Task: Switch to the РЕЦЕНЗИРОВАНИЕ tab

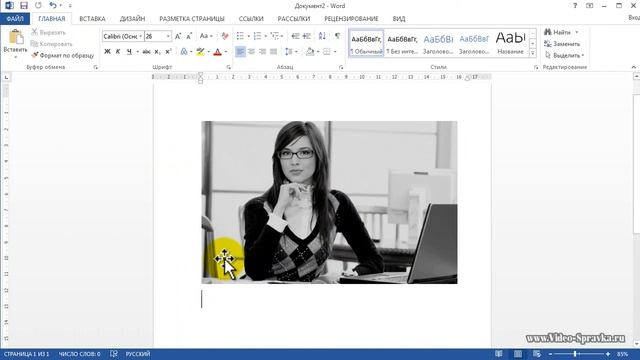Action: pos(351,19)
